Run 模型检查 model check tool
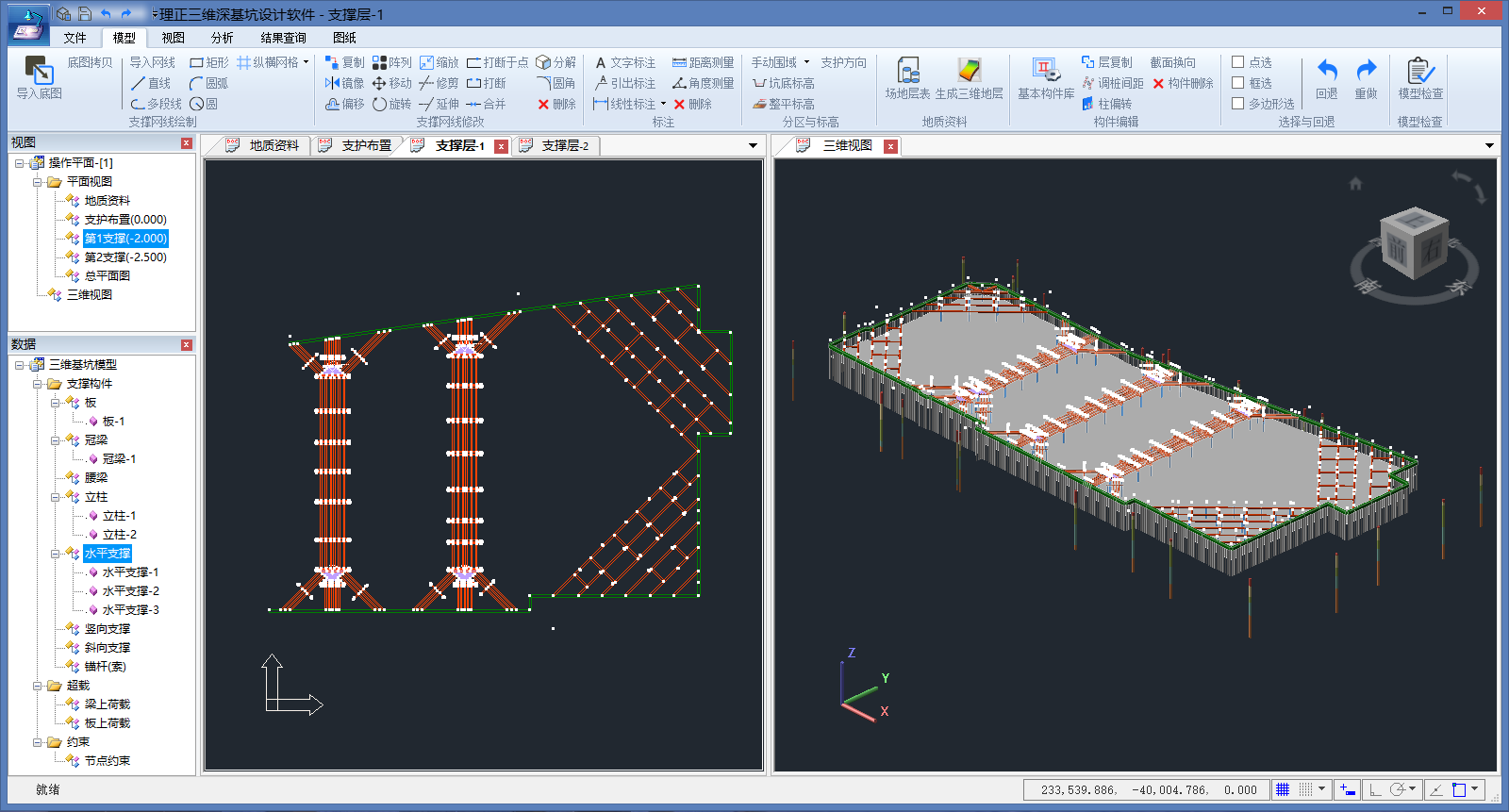Screen dimensions: 1509x812 tap(1419, 71)
